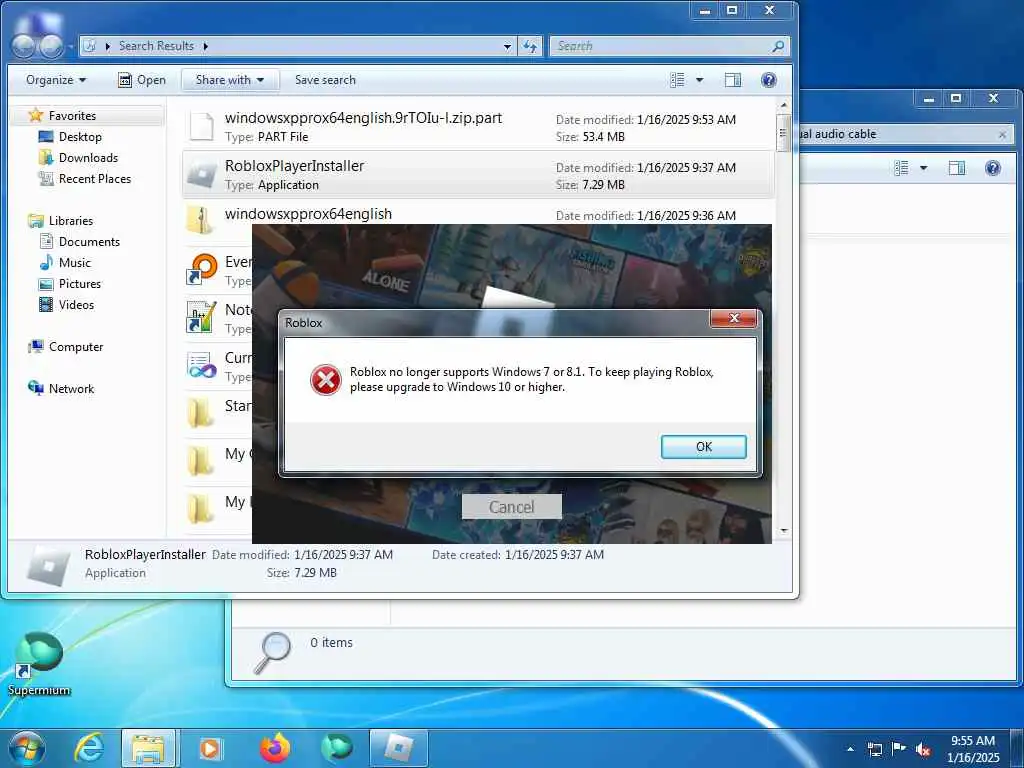Open the clock and date

[x=973, y=749]
